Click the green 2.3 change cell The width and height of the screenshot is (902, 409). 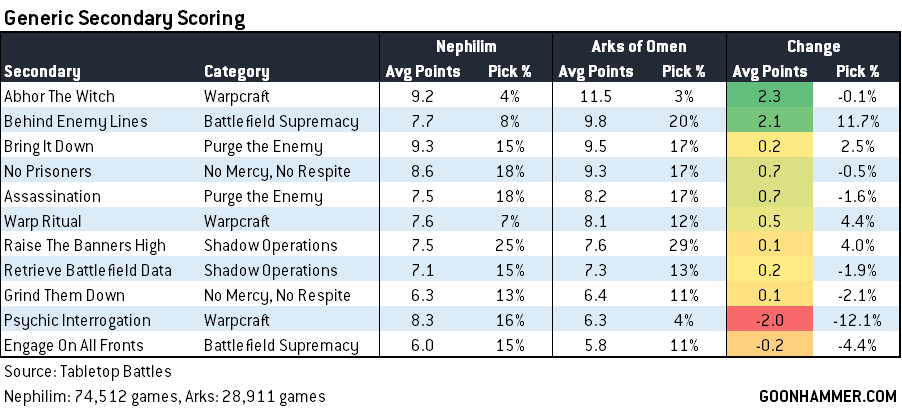(x=771, y=97)
